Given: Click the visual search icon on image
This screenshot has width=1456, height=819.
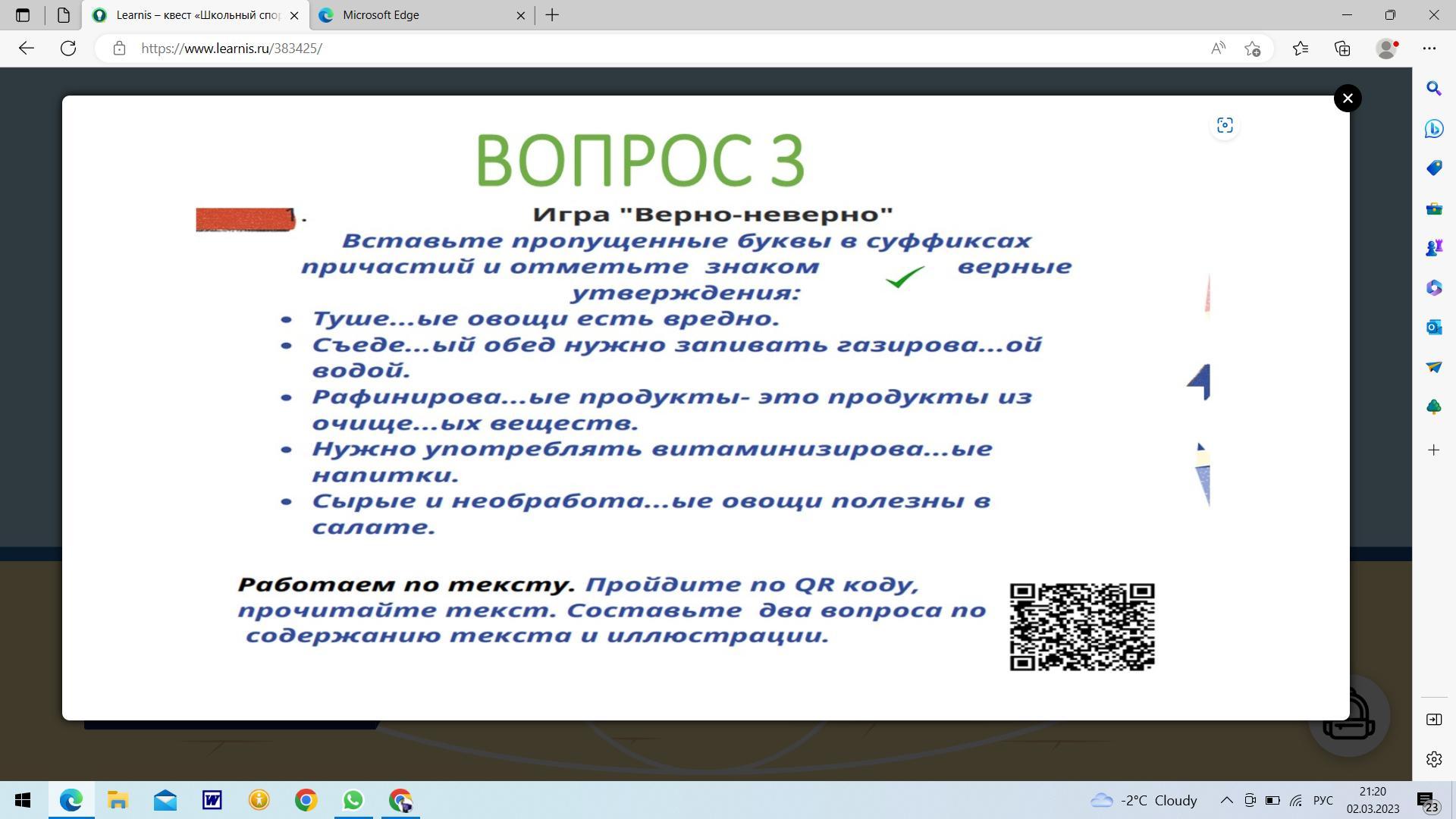Looking at the screenshot, I should click(1225, 126).
